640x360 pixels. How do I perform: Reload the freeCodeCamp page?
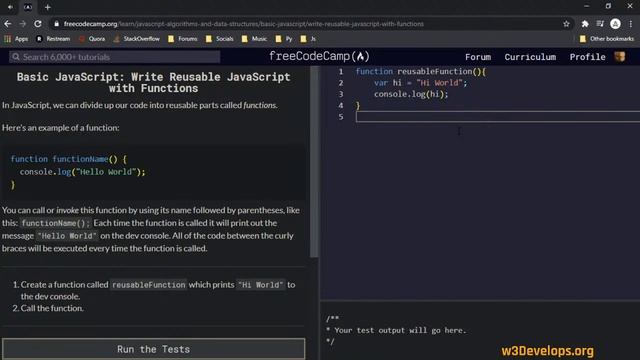tap(38, 24)
